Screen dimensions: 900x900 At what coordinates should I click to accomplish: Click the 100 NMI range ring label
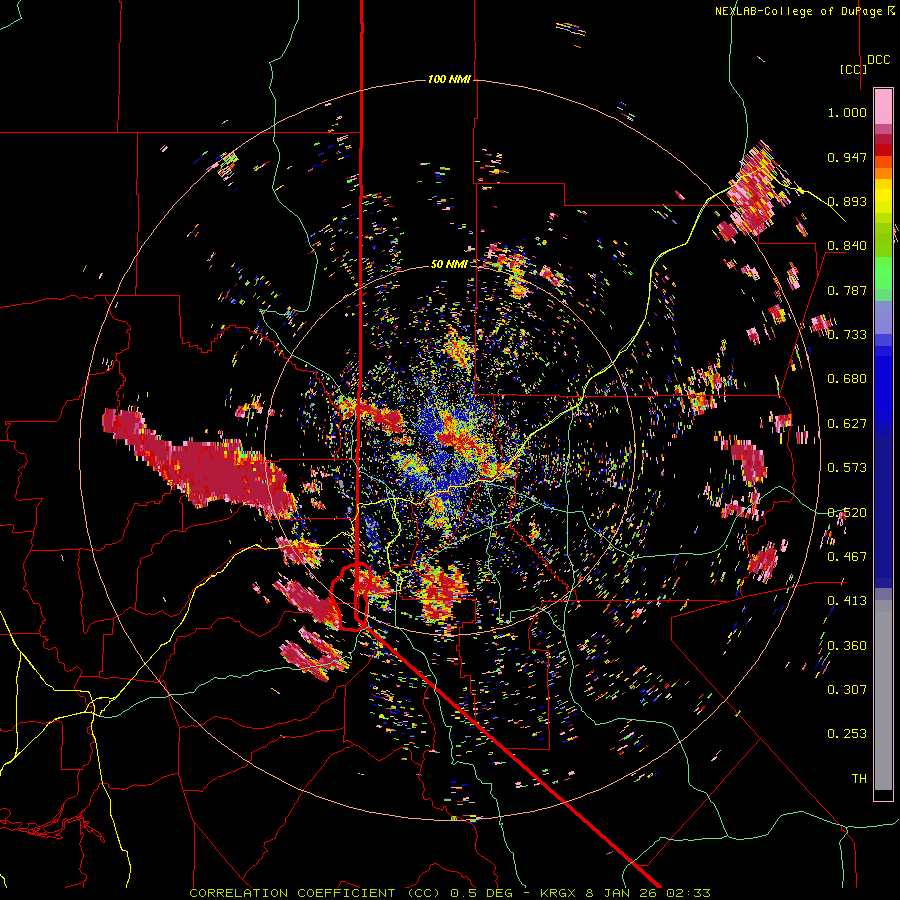tap(449, 79)
